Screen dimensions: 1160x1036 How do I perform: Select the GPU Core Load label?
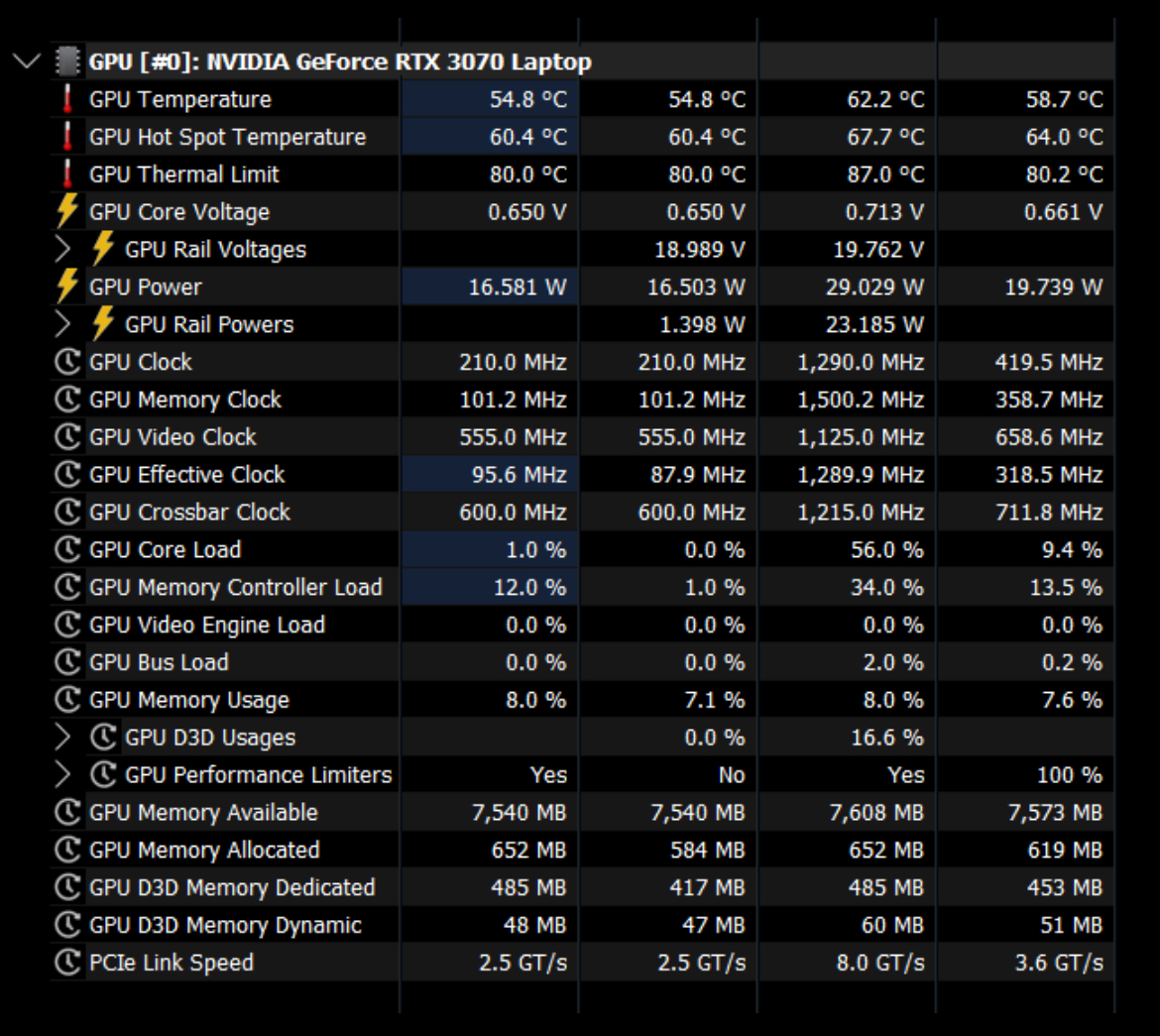[x=165, y=550]
